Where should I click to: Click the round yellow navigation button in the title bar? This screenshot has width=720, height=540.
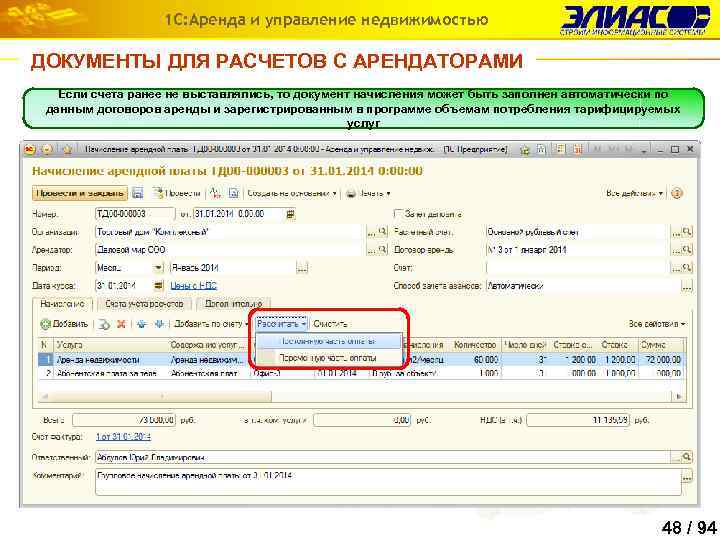[47, 149]
